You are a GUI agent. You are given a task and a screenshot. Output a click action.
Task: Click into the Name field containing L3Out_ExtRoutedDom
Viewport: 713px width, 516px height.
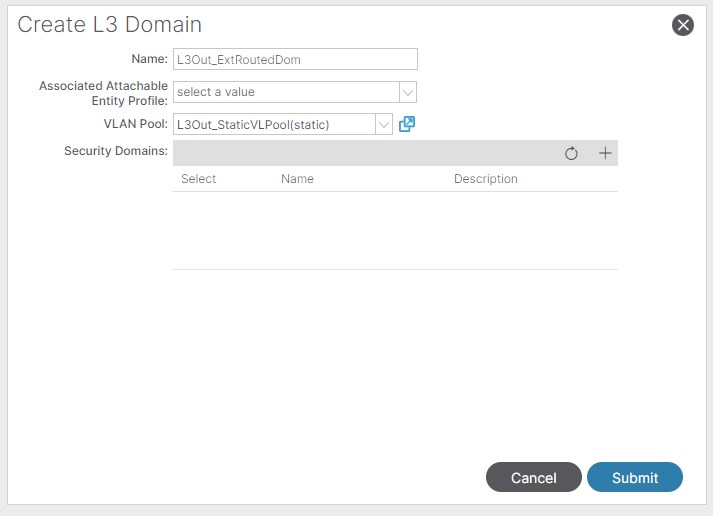[x=294, y=59]
